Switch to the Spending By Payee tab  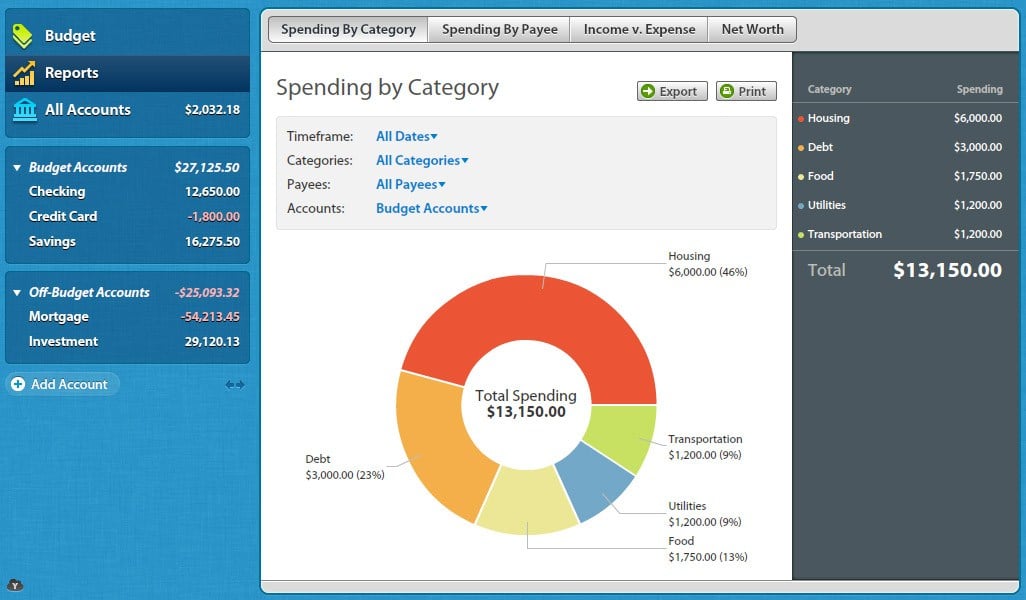498,29
